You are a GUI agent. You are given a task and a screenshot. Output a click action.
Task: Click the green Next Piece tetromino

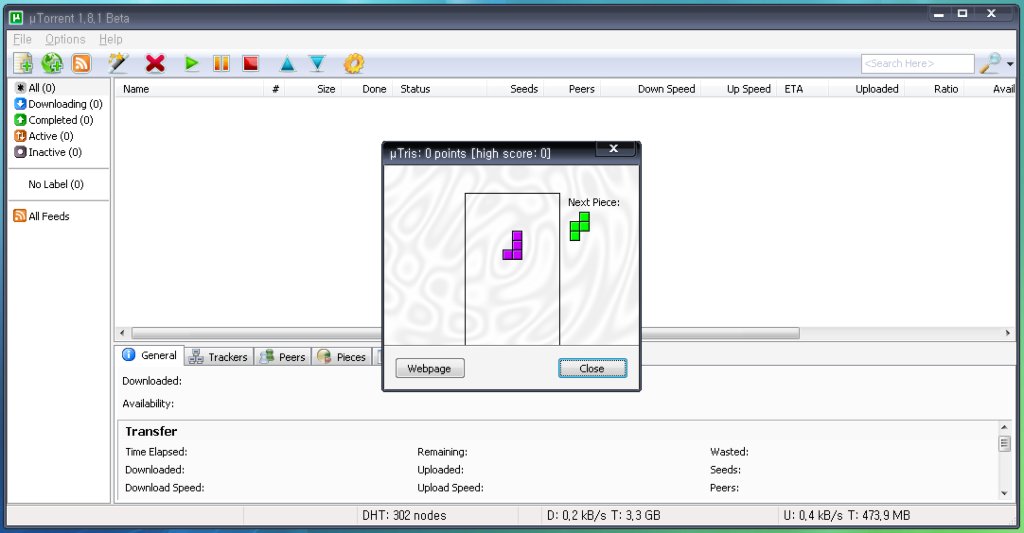click(580, 226)
